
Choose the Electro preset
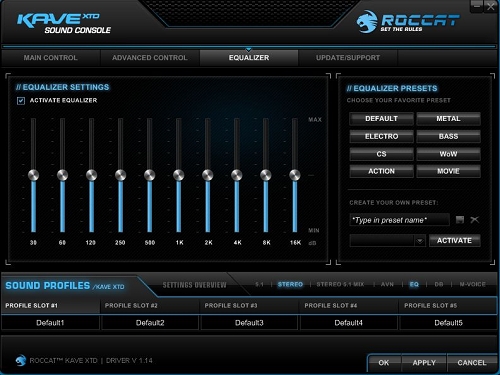(381, 136)
